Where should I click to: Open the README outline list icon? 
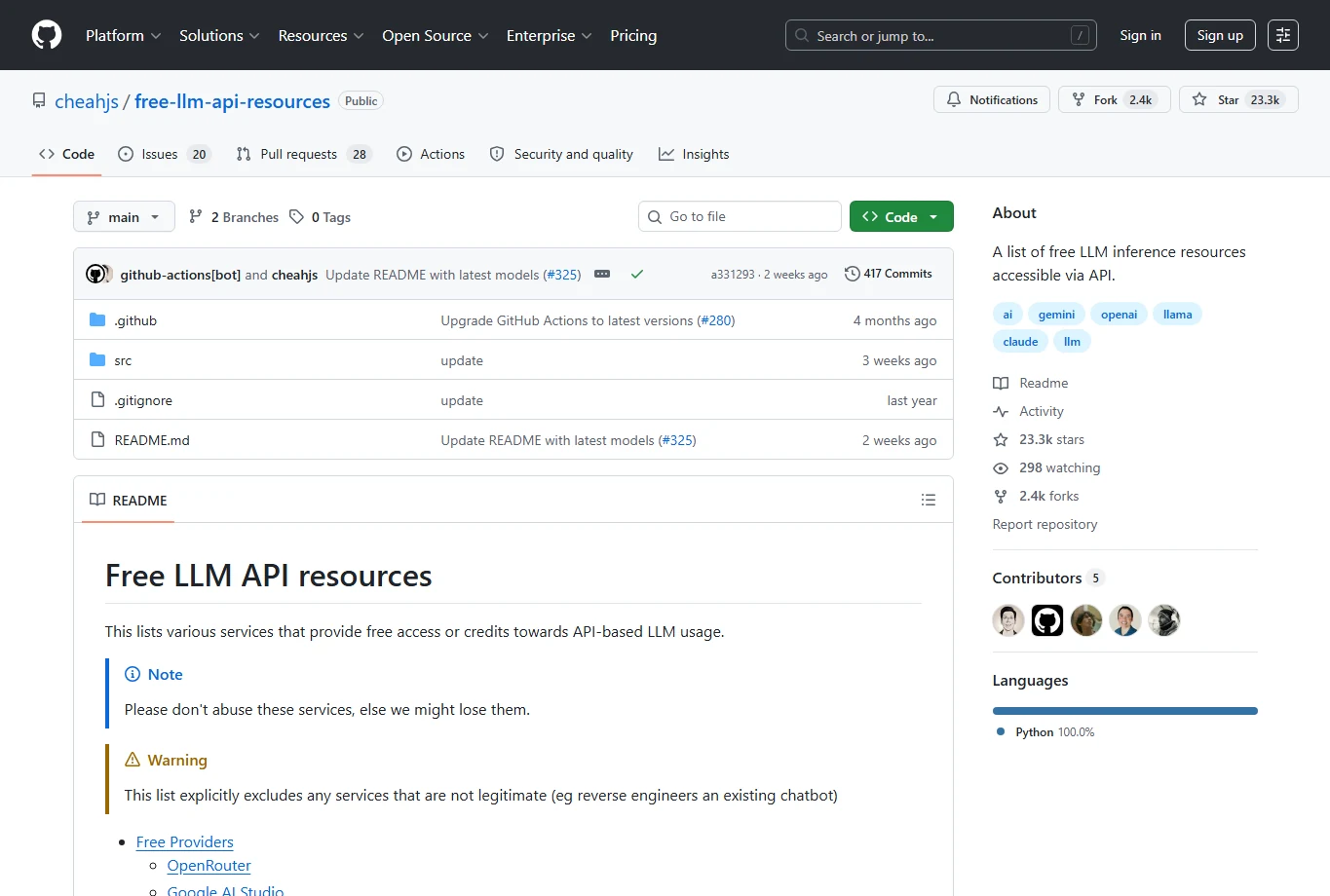click(929, 500)
